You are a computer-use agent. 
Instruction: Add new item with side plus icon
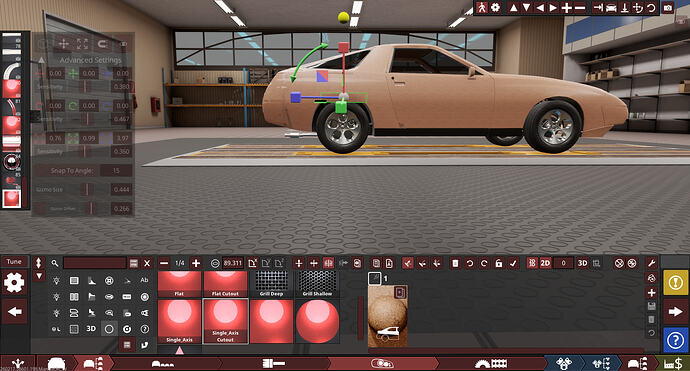point(652,292)
